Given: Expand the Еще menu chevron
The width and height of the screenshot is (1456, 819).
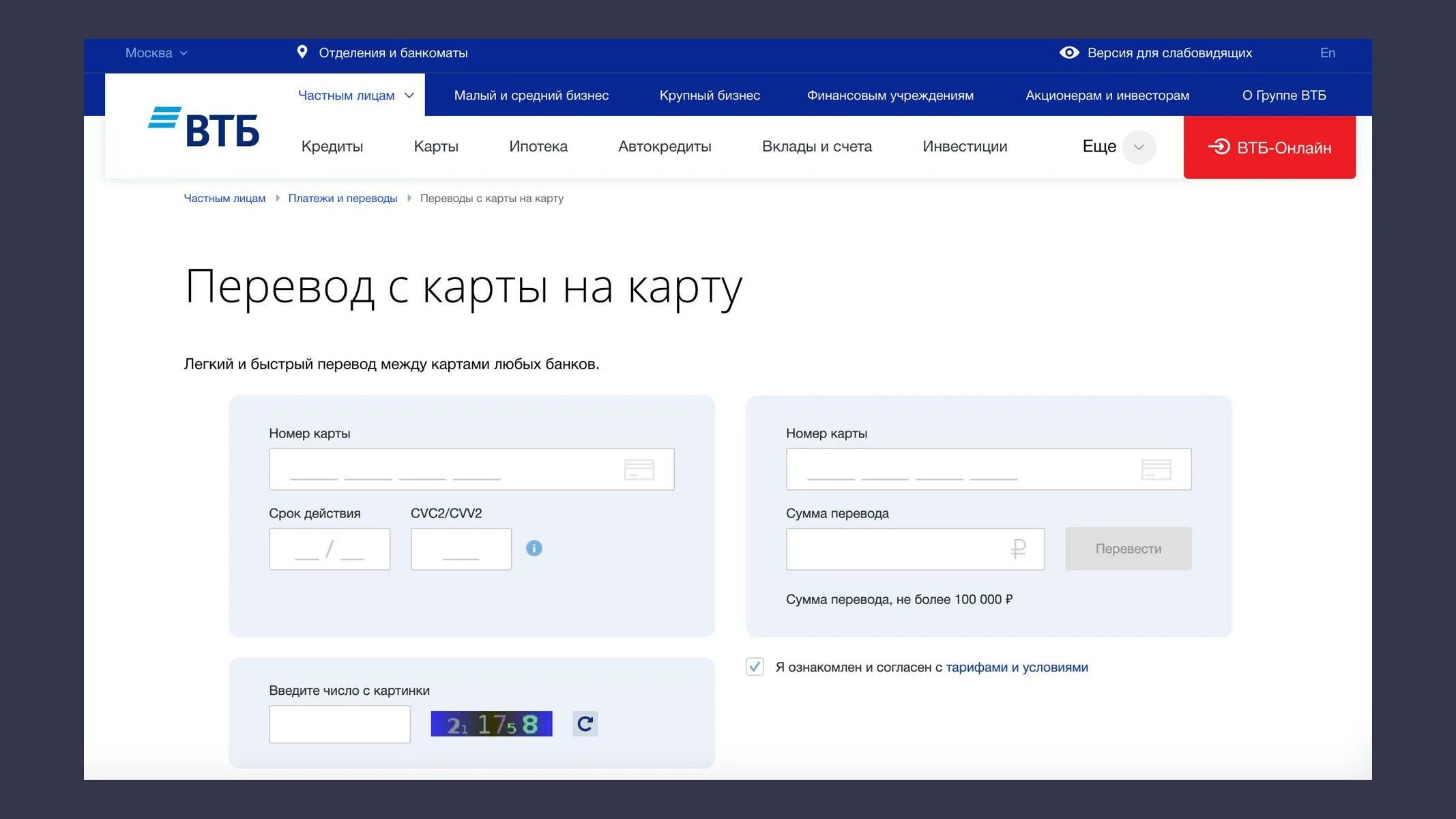Looking at the screenshot, I should click(x=1138, y=147).
